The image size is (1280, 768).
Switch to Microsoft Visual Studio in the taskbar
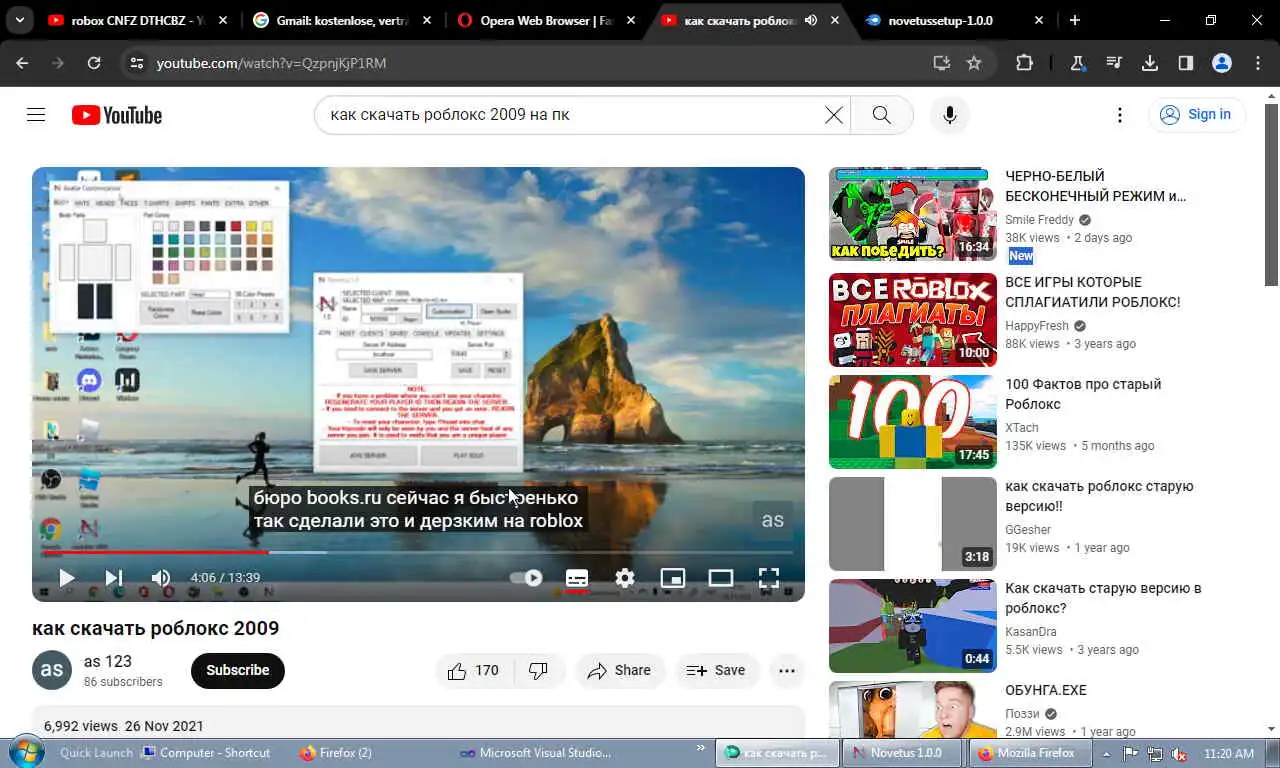pyautogui.click(x=535, y=753)
